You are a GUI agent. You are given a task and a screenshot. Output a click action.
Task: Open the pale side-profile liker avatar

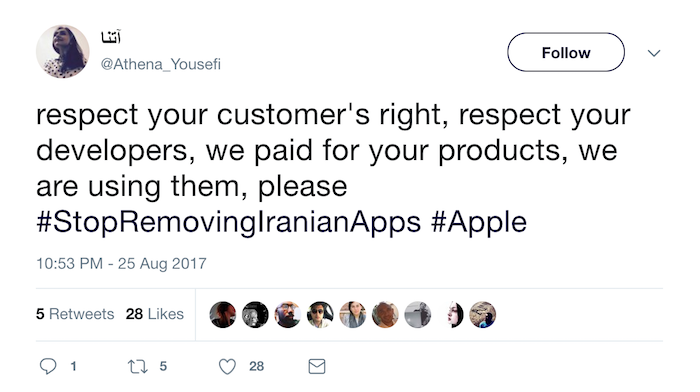tap(450, 315)
